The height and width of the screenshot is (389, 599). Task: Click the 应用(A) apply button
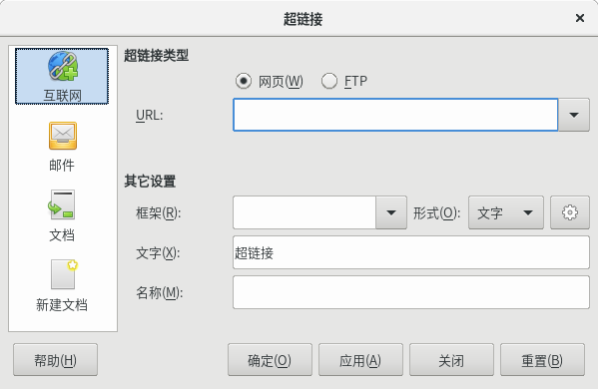point(361,360)
